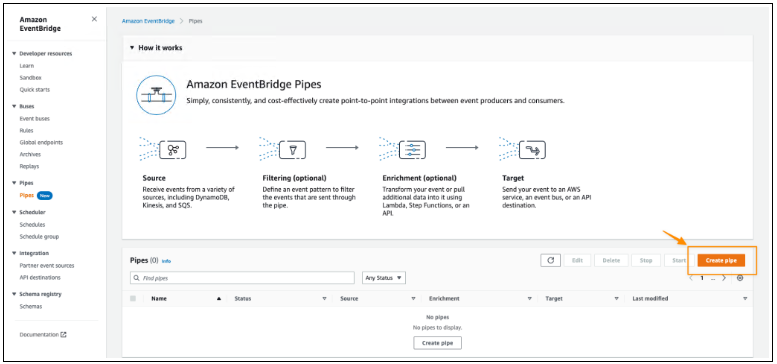Collapse the How it works section
The height and width of the screenshot is (364, 777).
[132, 48]
